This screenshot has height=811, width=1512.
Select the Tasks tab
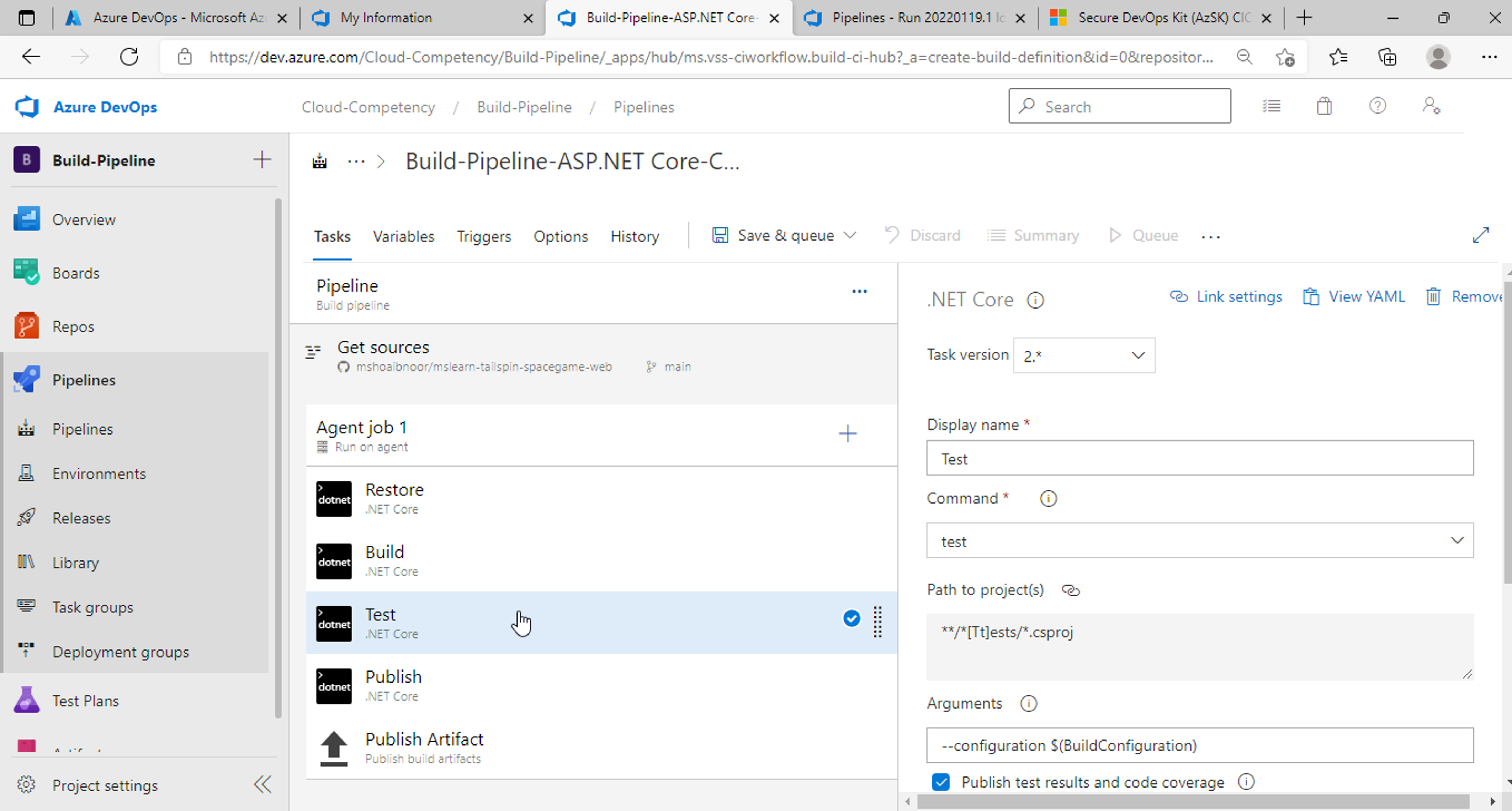(x=332, y=236)
